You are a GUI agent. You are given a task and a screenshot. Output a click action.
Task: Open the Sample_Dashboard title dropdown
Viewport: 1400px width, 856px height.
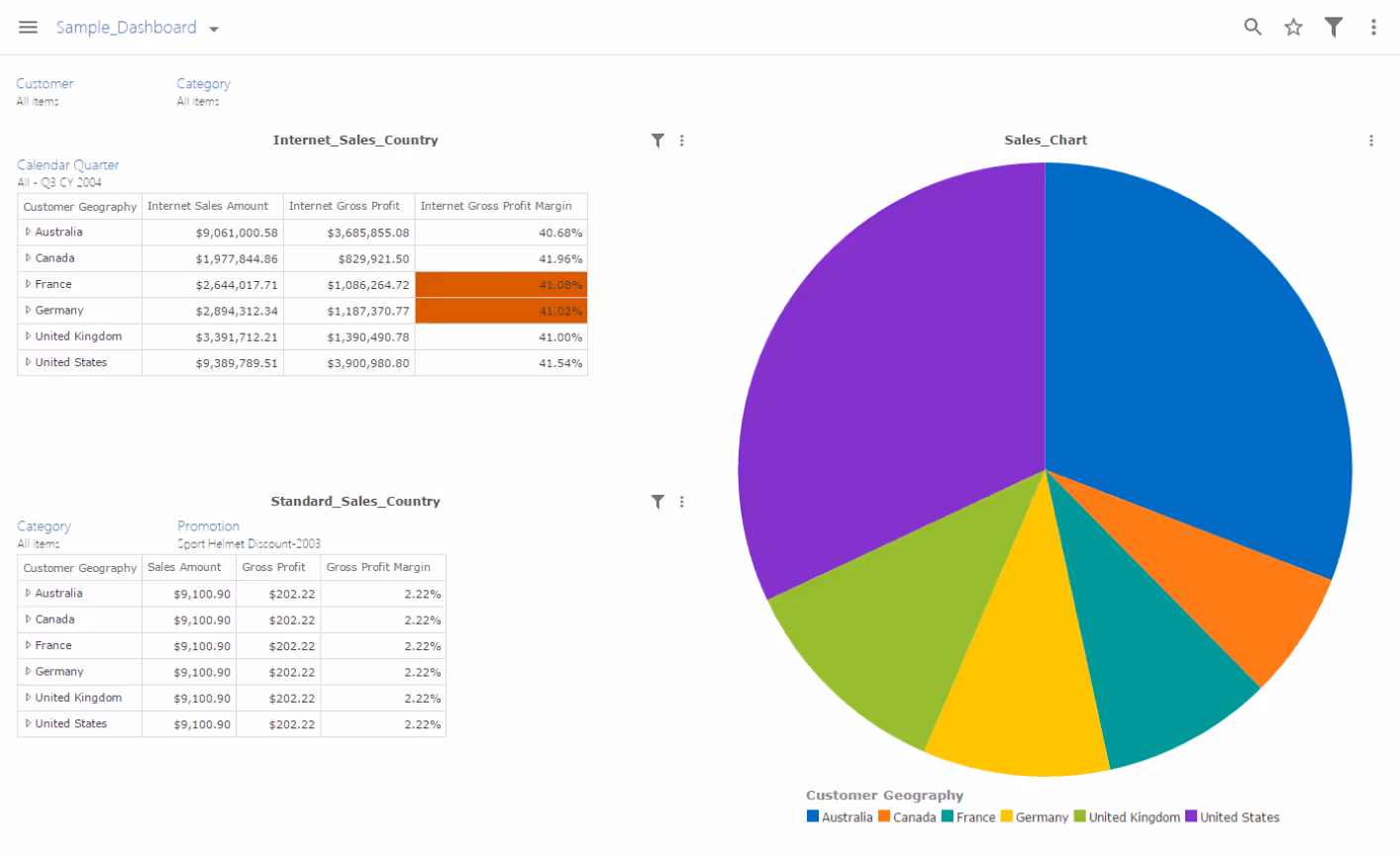(x=214, y=29)
